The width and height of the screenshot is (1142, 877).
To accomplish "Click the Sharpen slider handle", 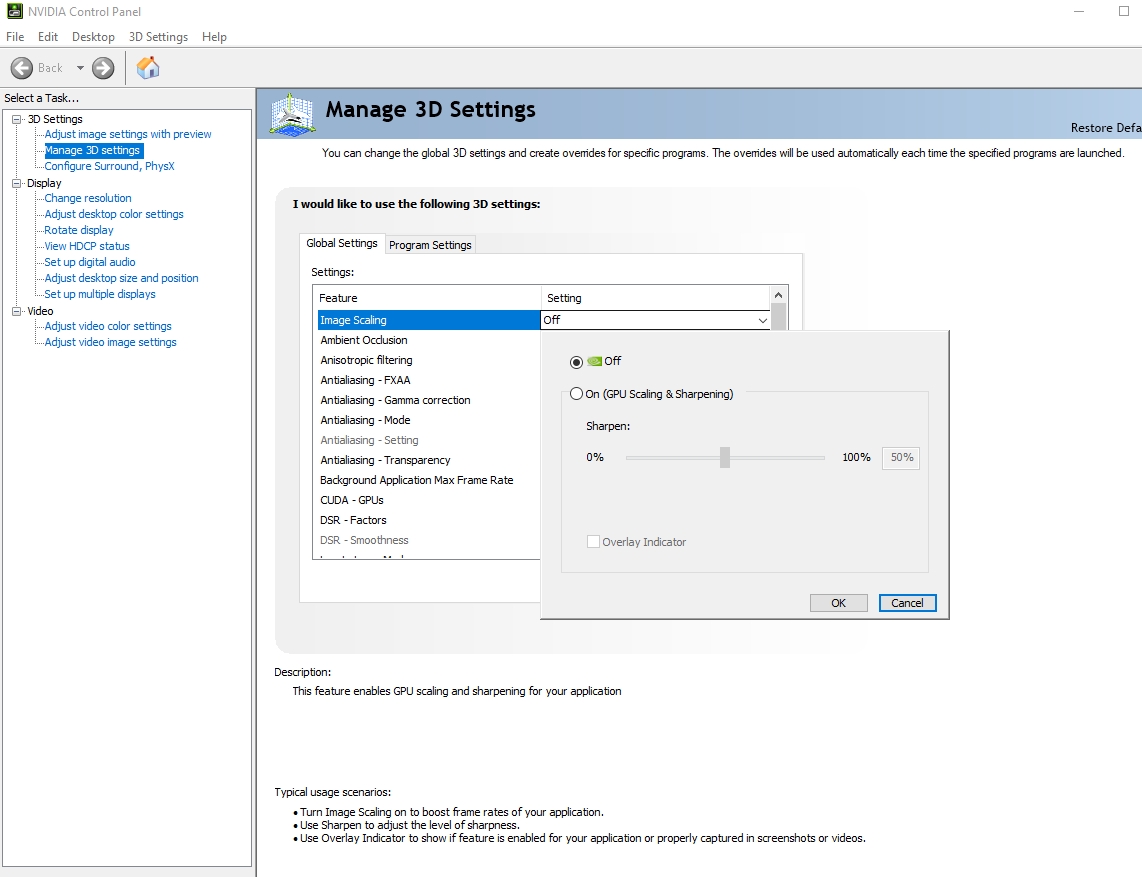I will (x=725, y=457).
